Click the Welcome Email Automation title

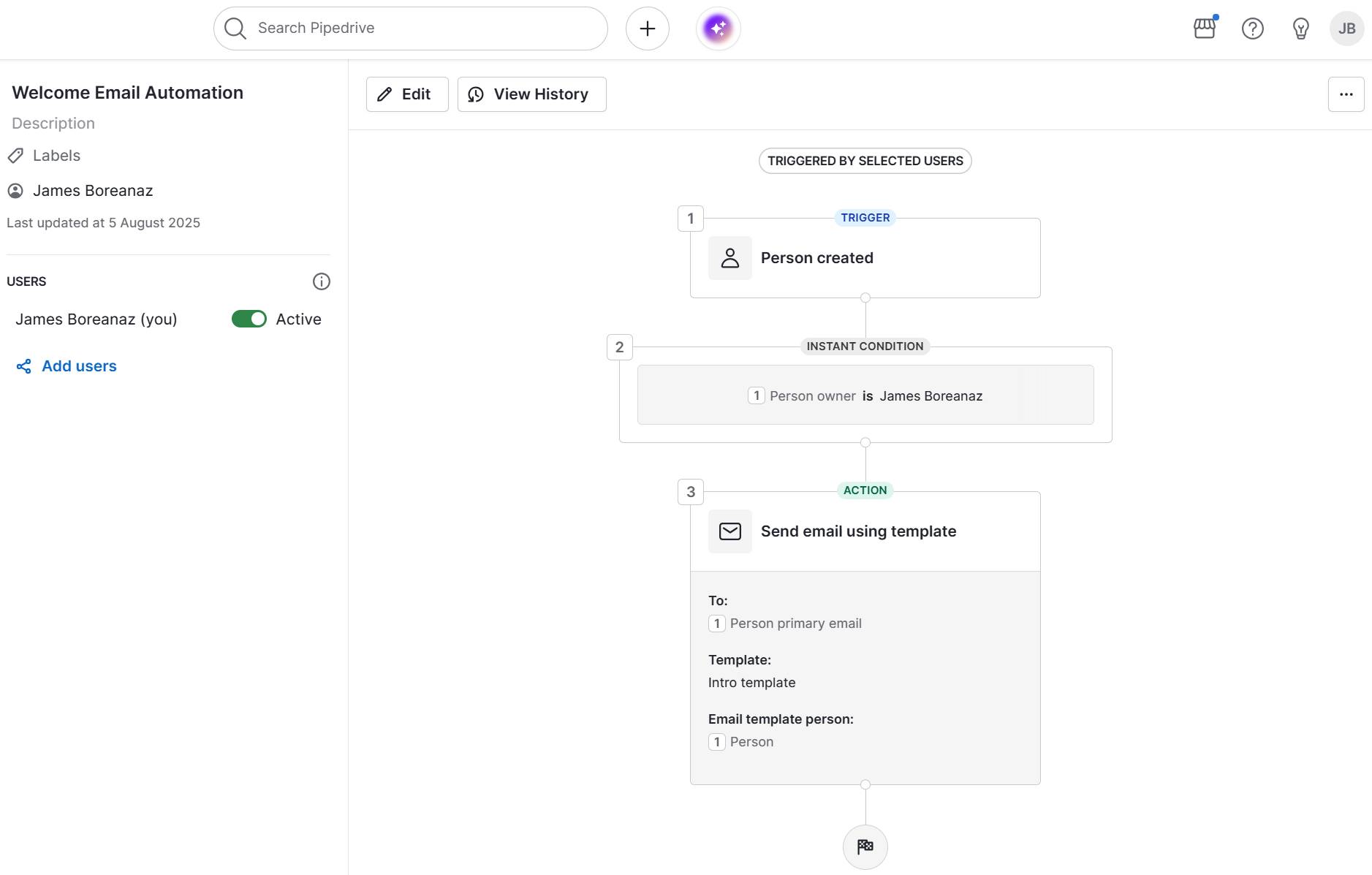[128, 93]
